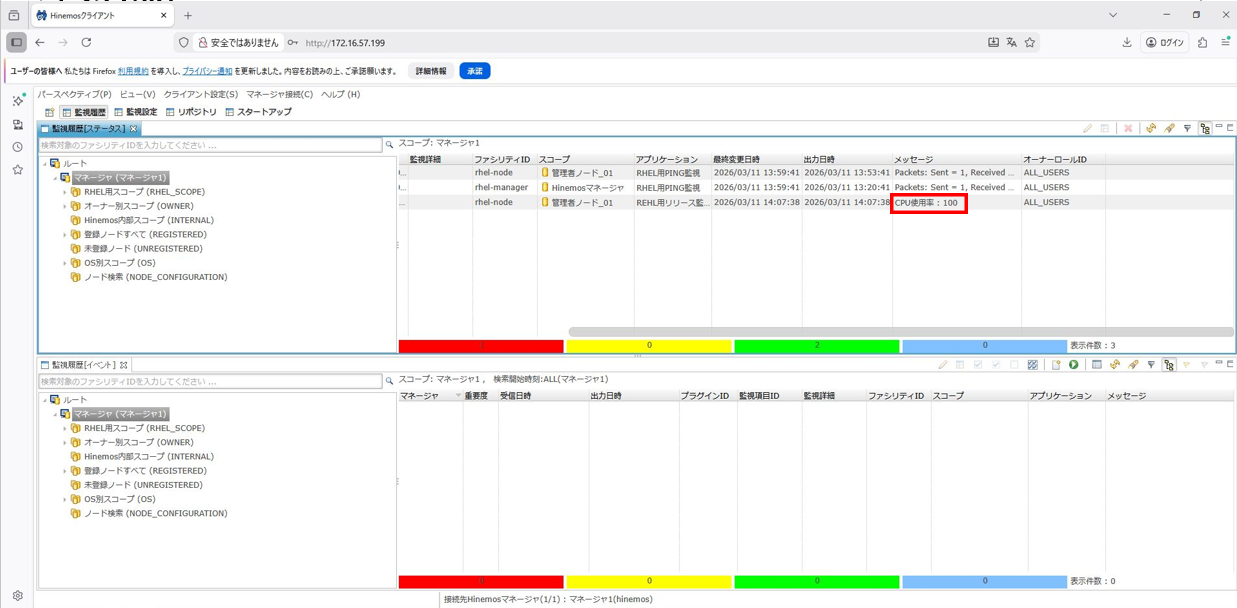Collapse the マネージャ node in the status tree
Image resolution: width=1237 pixels, height=608 pixels.
coord(56,178)
